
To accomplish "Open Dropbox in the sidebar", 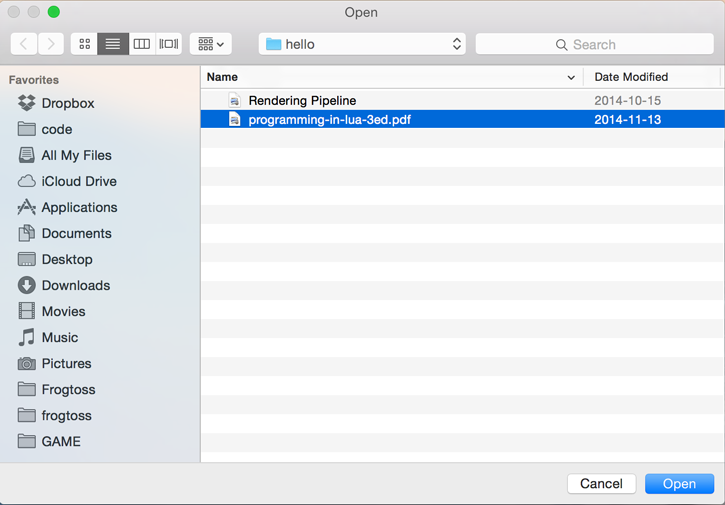I will click(x=67, y=103).
